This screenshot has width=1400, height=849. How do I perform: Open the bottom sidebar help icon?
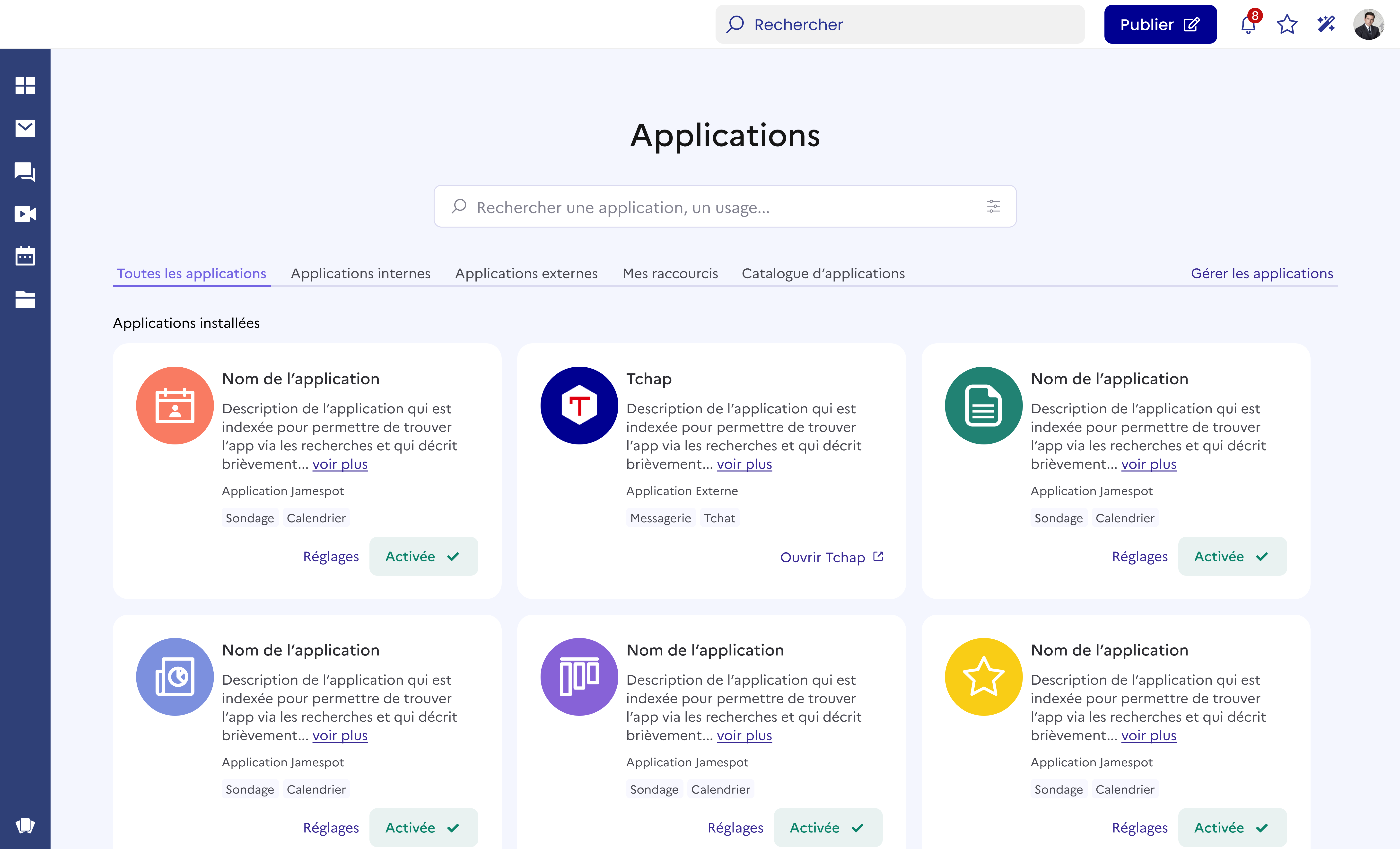tap(25, 825)
